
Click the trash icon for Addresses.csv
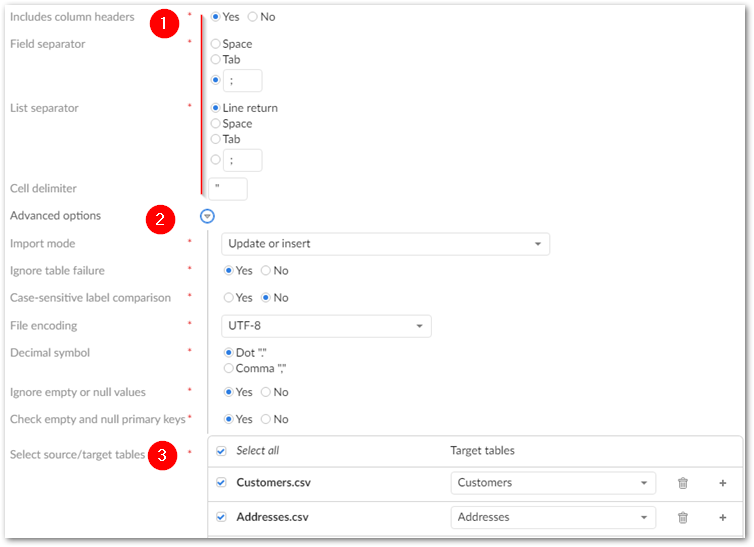tap(683, 517)
